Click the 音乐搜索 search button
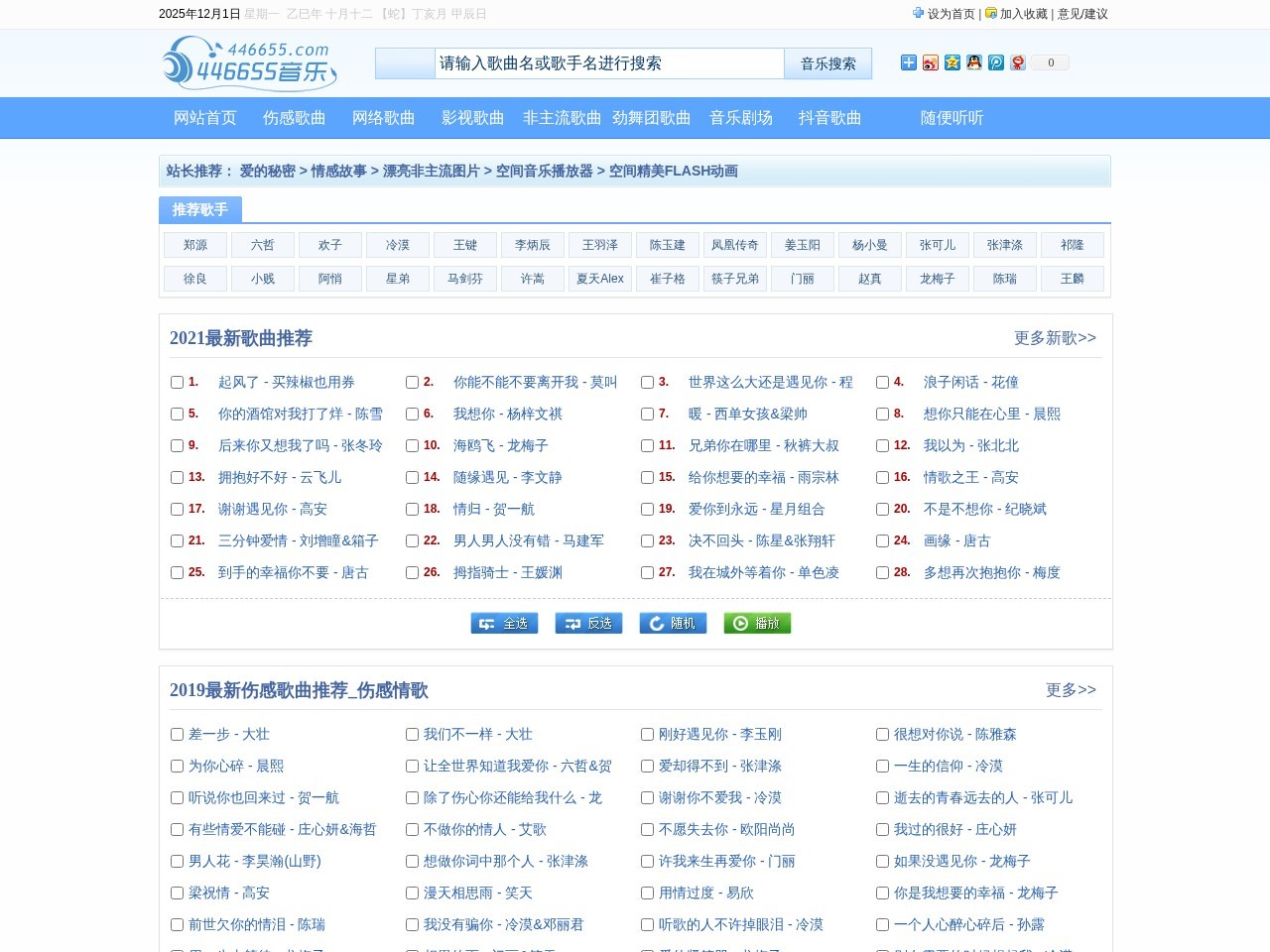Screen dimensions: 1270x952 click(x=827, y=62)
